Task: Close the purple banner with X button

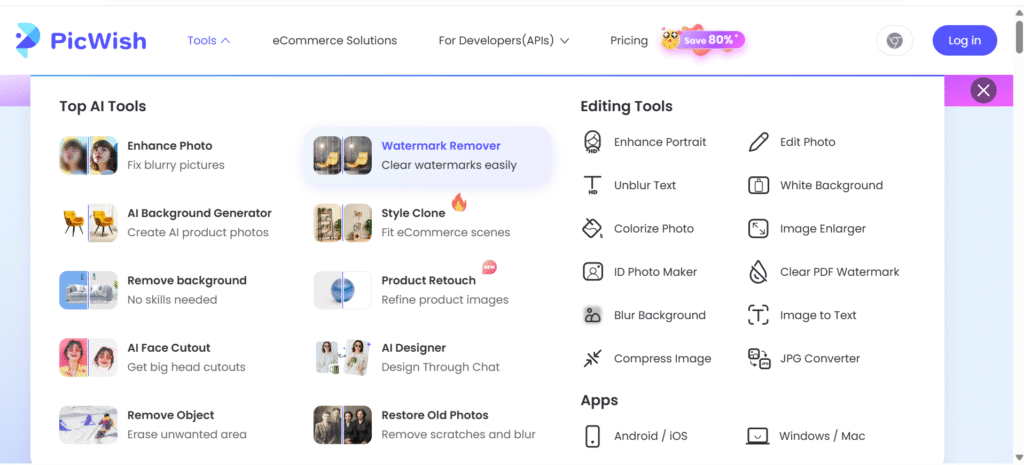Action: coord(984,91)
